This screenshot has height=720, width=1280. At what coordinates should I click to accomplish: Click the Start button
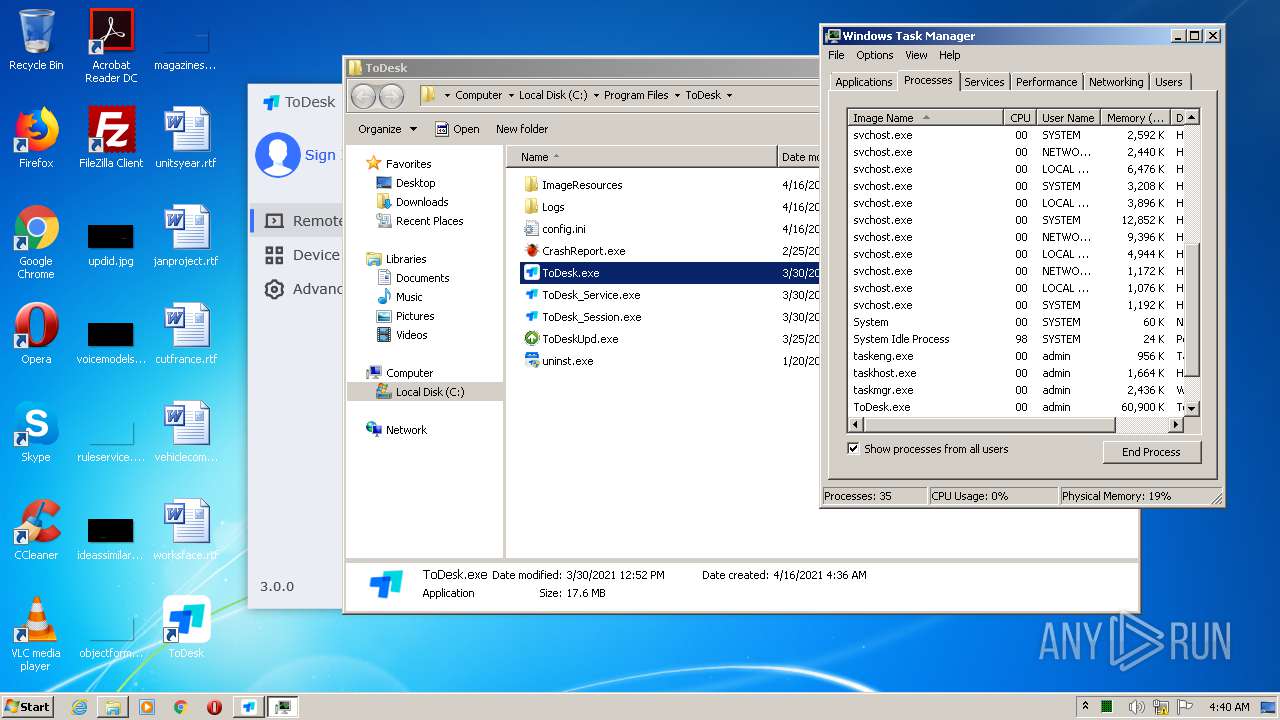[x=28, y=707]
